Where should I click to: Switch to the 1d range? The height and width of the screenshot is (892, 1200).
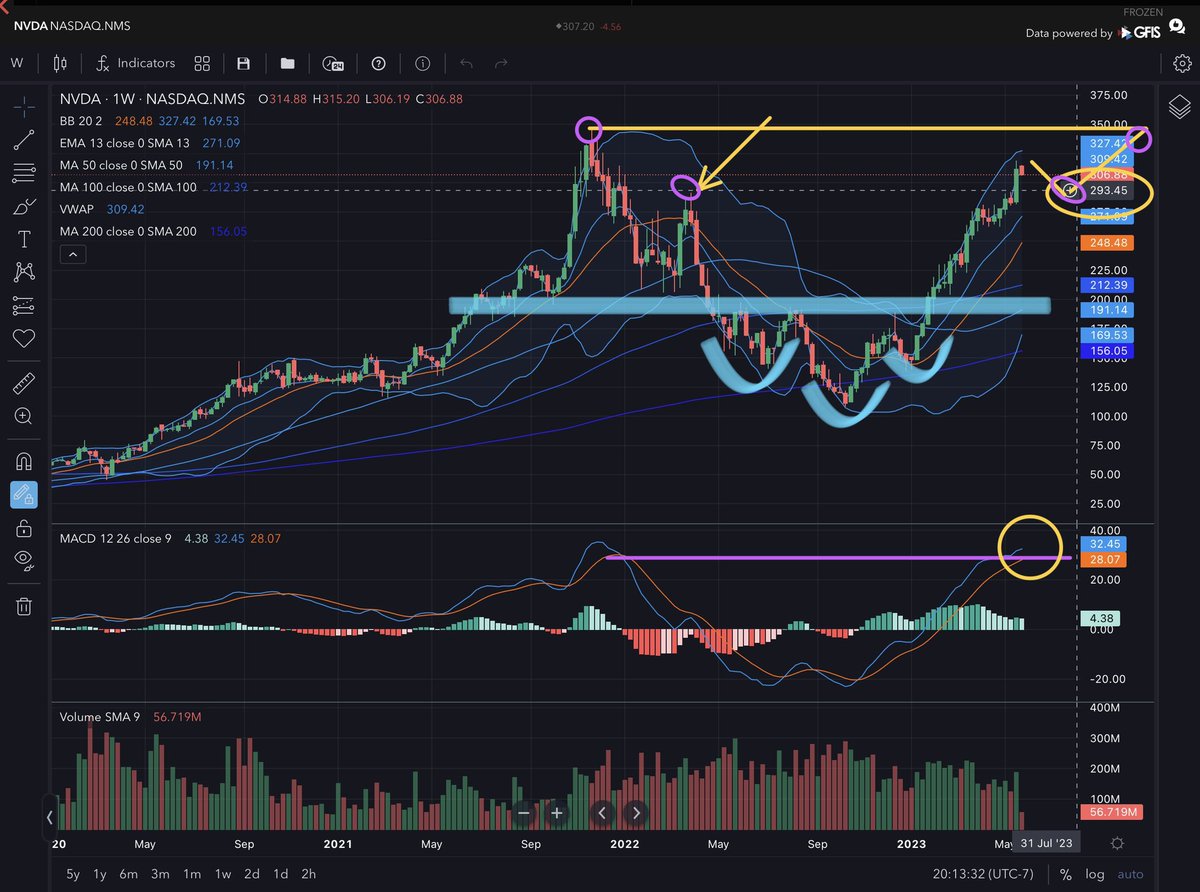pyautogui.click(x=281, y=874)
